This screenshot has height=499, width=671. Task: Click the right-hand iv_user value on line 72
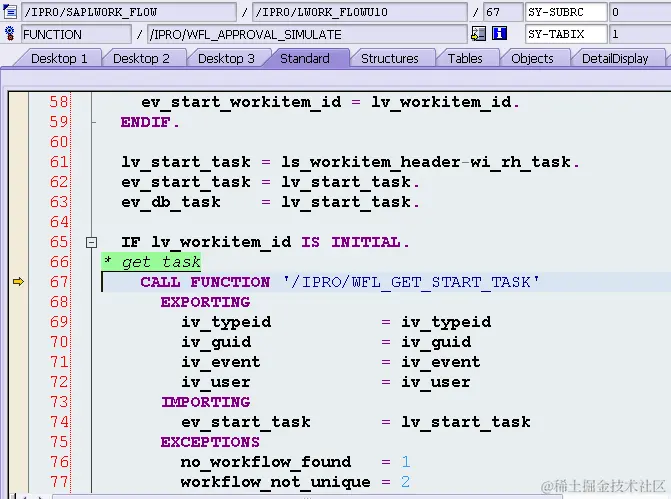tap(436, 382)
